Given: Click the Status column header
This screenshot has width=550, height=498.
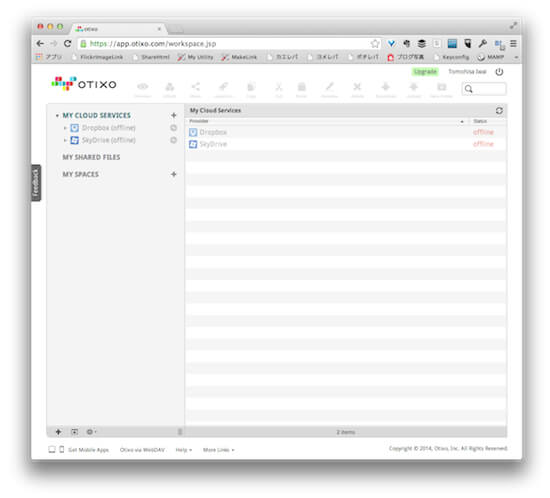Looking at the screenshot, I should 480,121.
